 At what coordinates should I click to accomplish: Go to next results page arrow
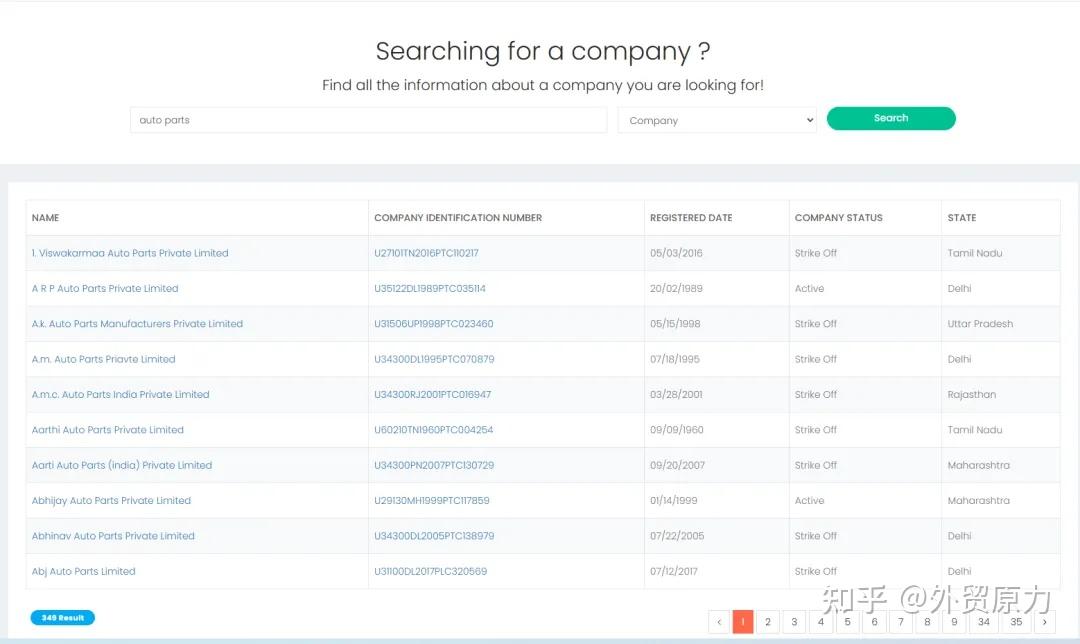click(x=1045, y=622)
